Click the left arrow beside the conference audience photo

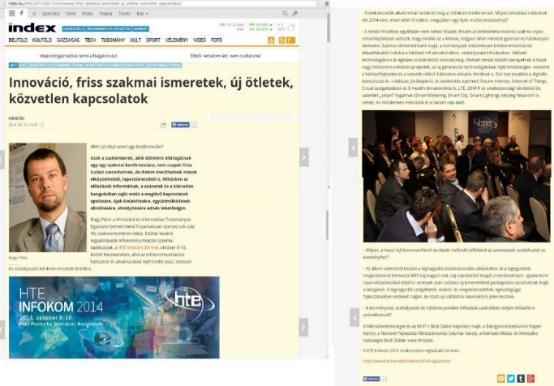pyautogui.click(x=353, y=148)
